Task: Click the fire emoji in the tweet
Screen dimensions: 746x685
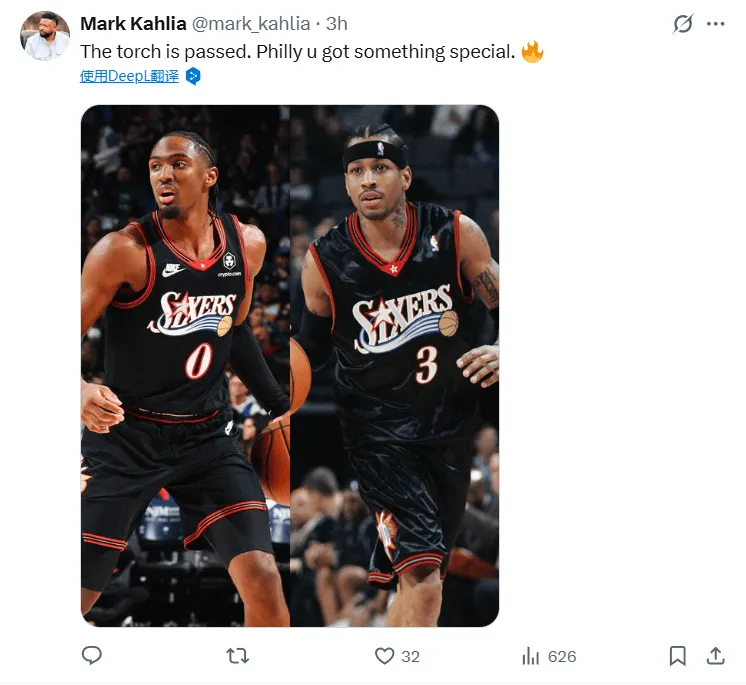Action: tap(532, 51)
